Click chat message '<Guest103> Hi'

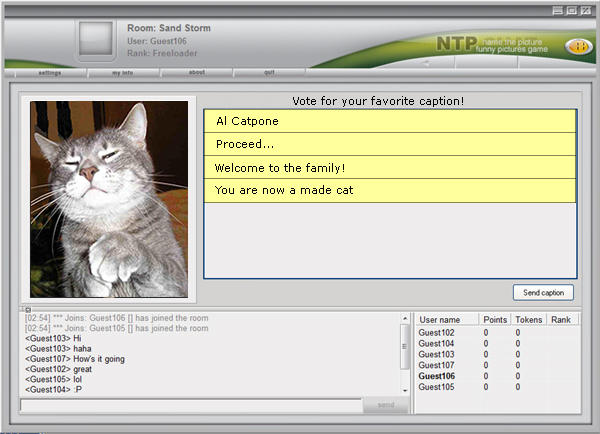tap(53, 338)
